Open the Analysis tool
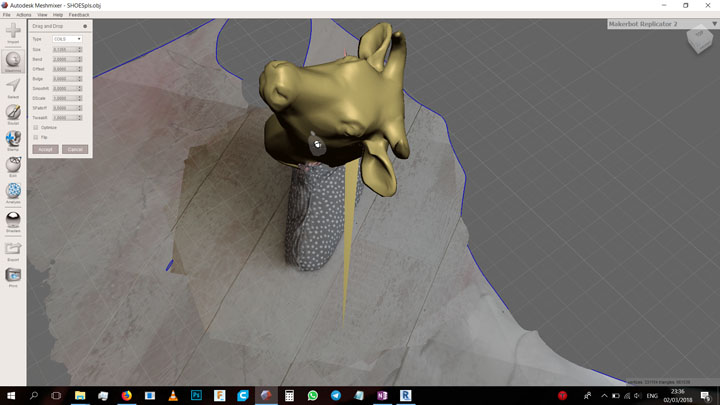 coord(13,191)
